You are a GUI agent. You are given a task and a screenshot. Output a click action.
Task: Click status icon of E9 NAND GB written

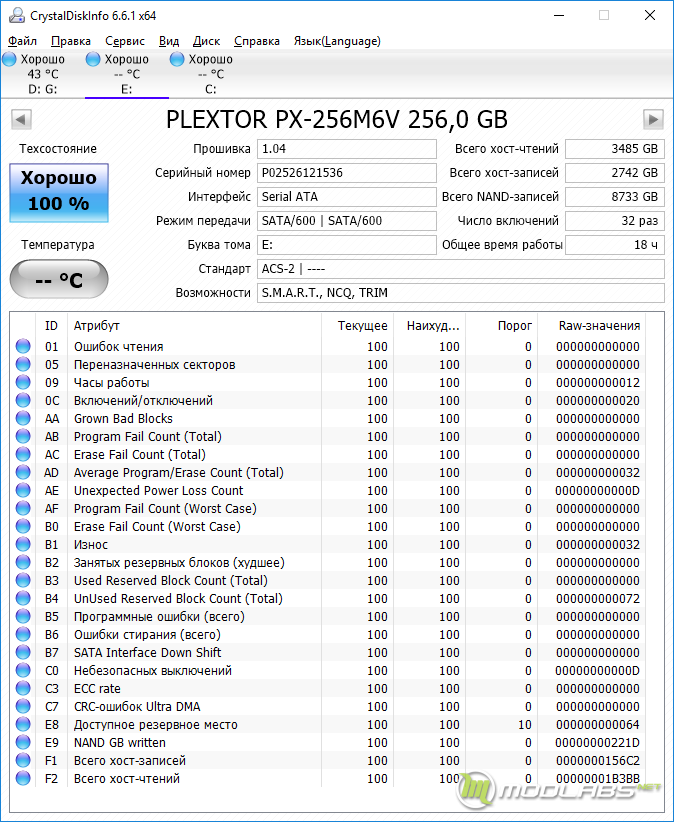click(x=23, y=742)
